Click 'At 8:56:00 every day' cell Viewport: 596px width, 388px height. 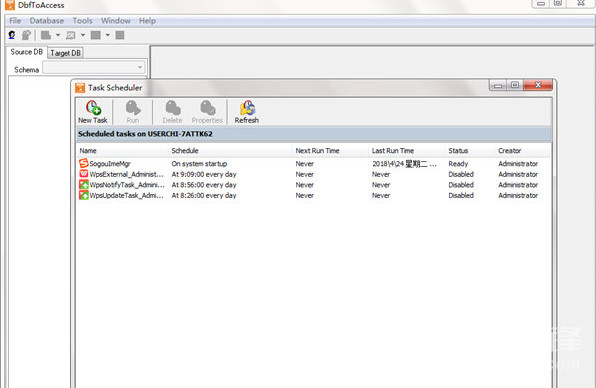pyautogui.click(x=204, y=185)
